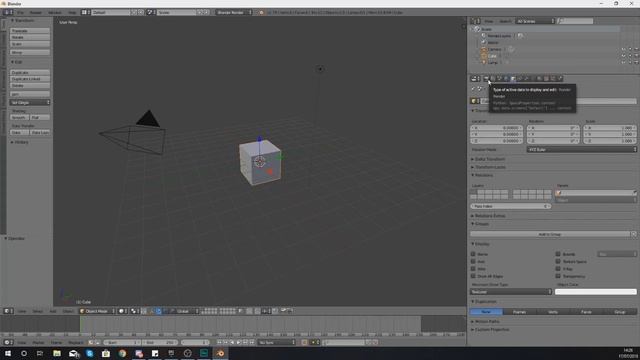Image resolution: width=640 pixels, height=360 pixels.
Task: Click the white Object Color swatch
Action: tap(596, 291)
